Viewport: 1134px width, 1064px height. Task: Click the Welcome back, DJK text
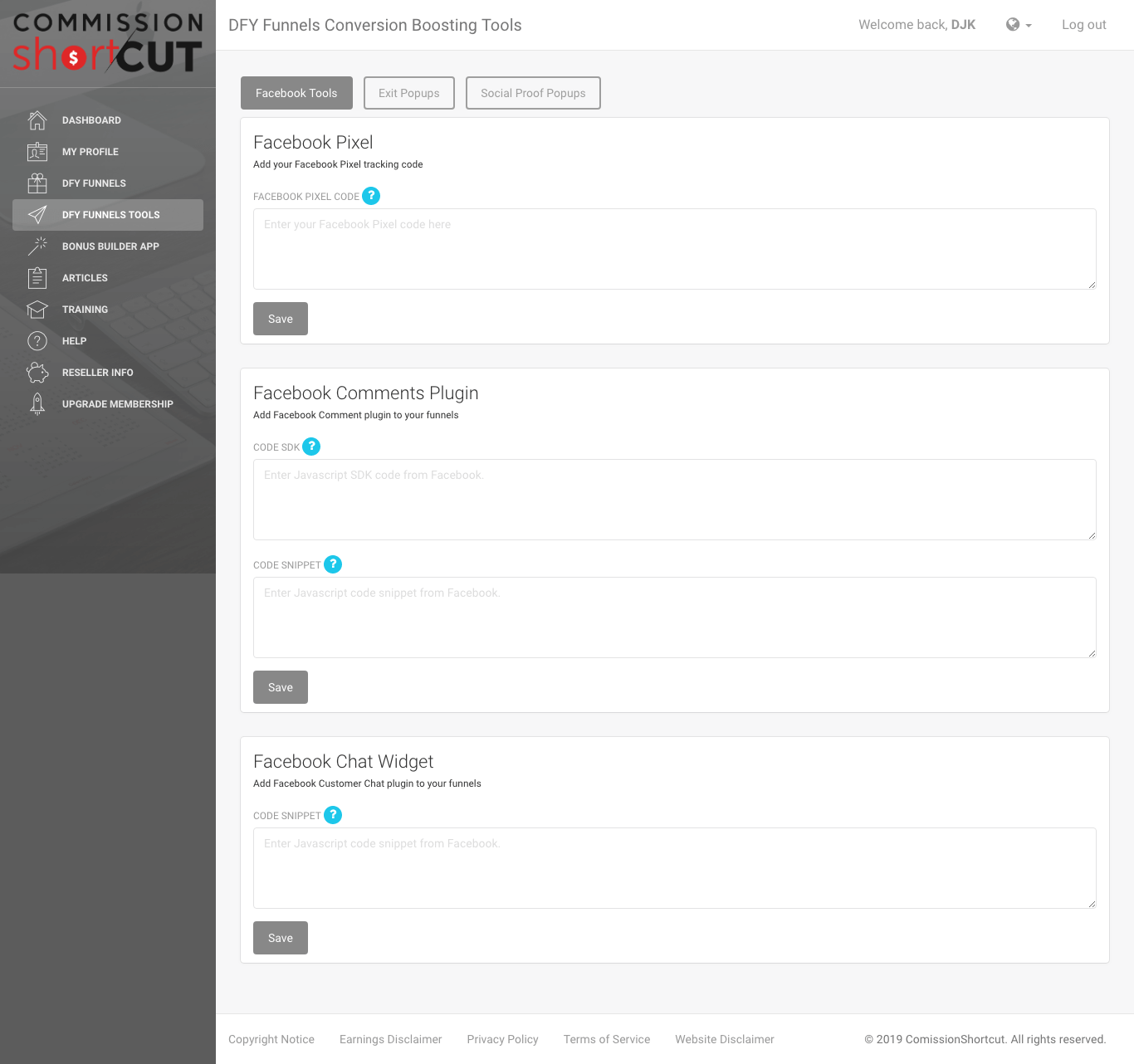(x=917, y=25)
